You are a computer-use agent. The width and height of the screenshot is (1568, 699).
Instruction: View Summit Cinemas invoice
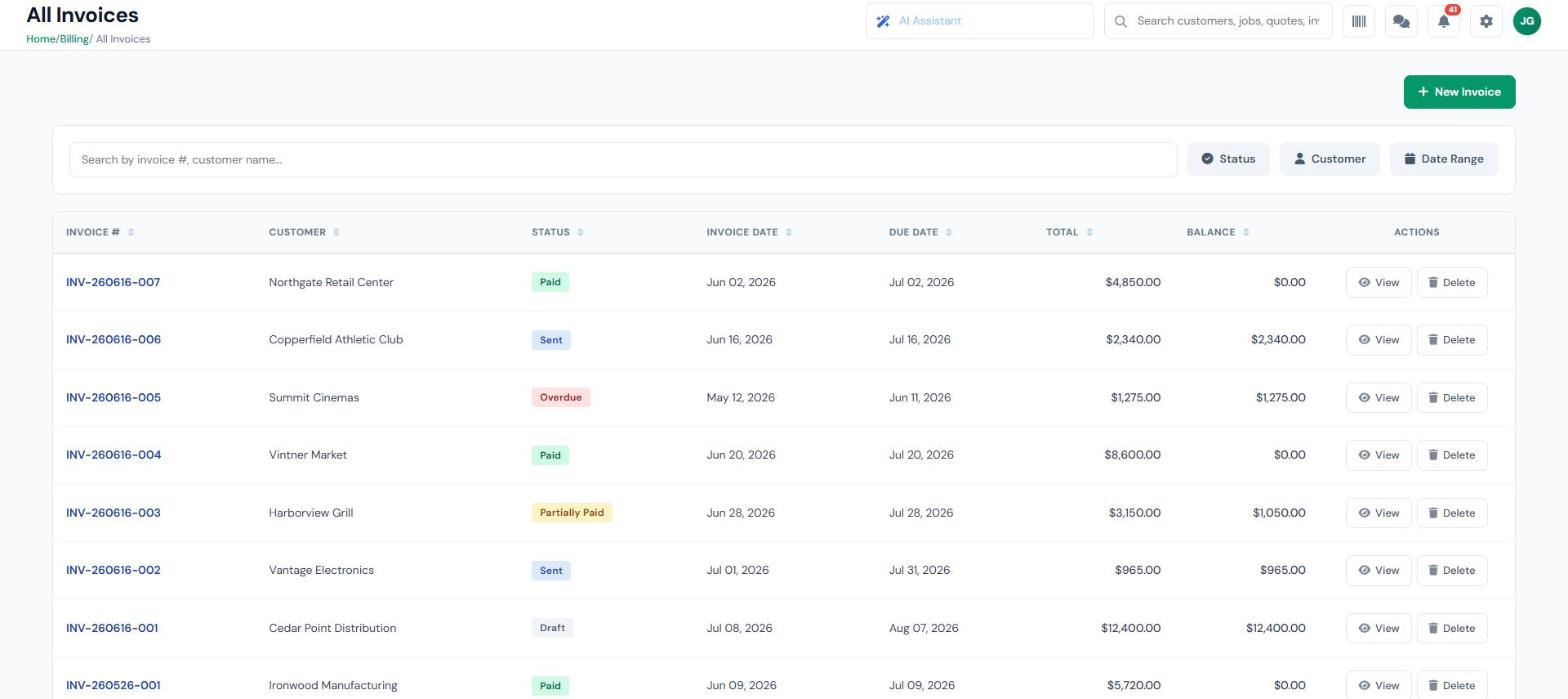pyautogui.click(x=1378, y=398)
